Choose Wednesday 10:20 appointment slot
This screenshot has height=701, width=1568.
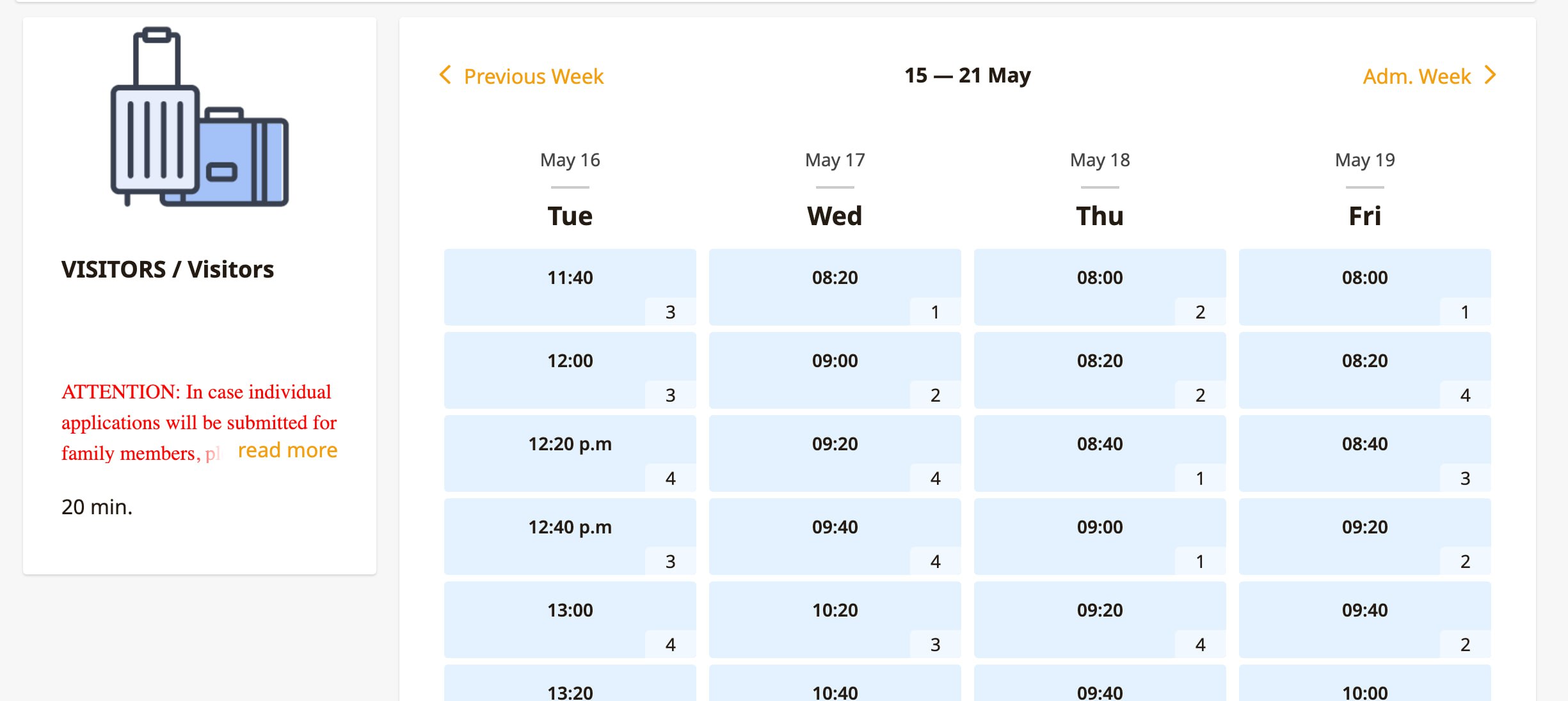point(835,618)
